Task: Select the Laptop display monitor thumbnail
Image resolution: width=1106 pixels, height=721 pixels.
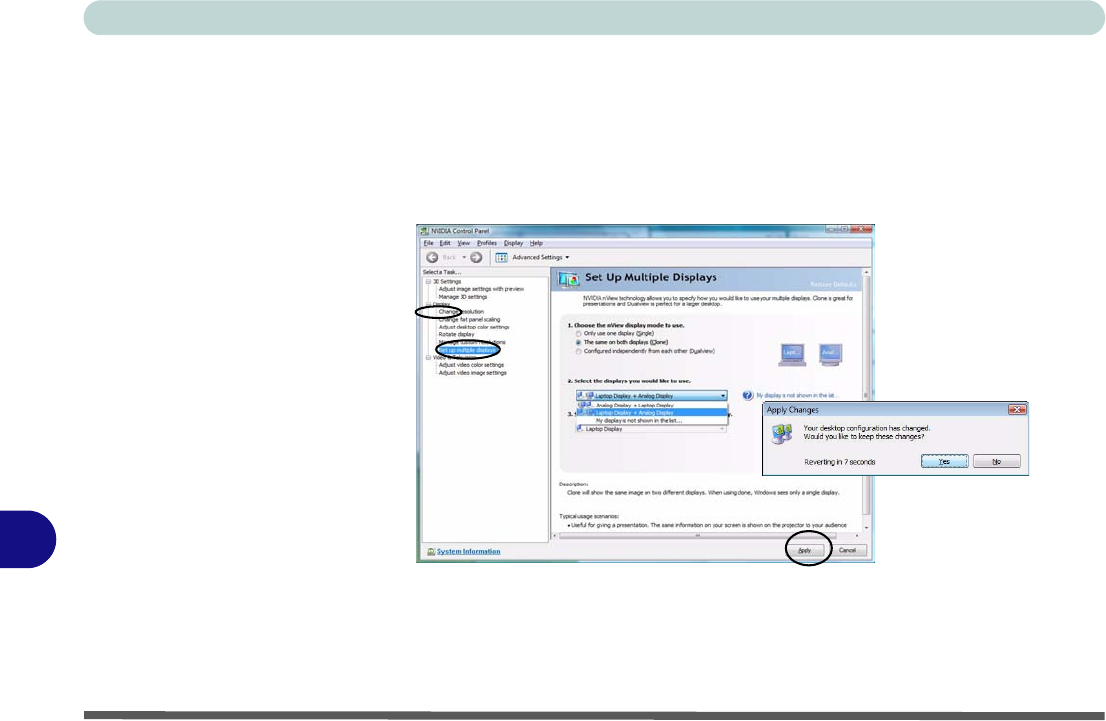Action: point(792,354)
